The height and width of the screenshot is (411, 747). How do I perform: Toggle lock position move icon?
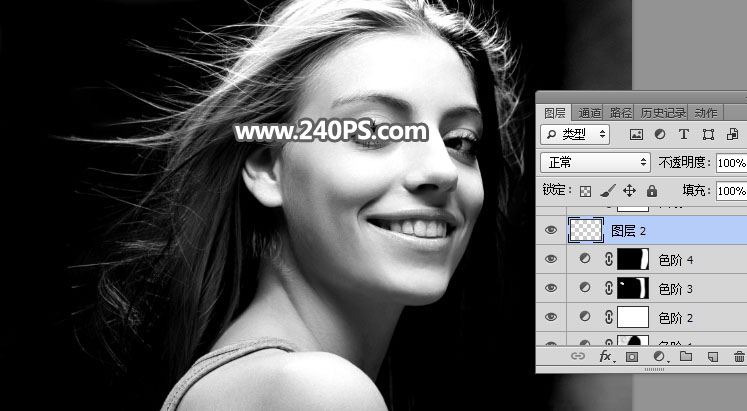pos(629,191)
